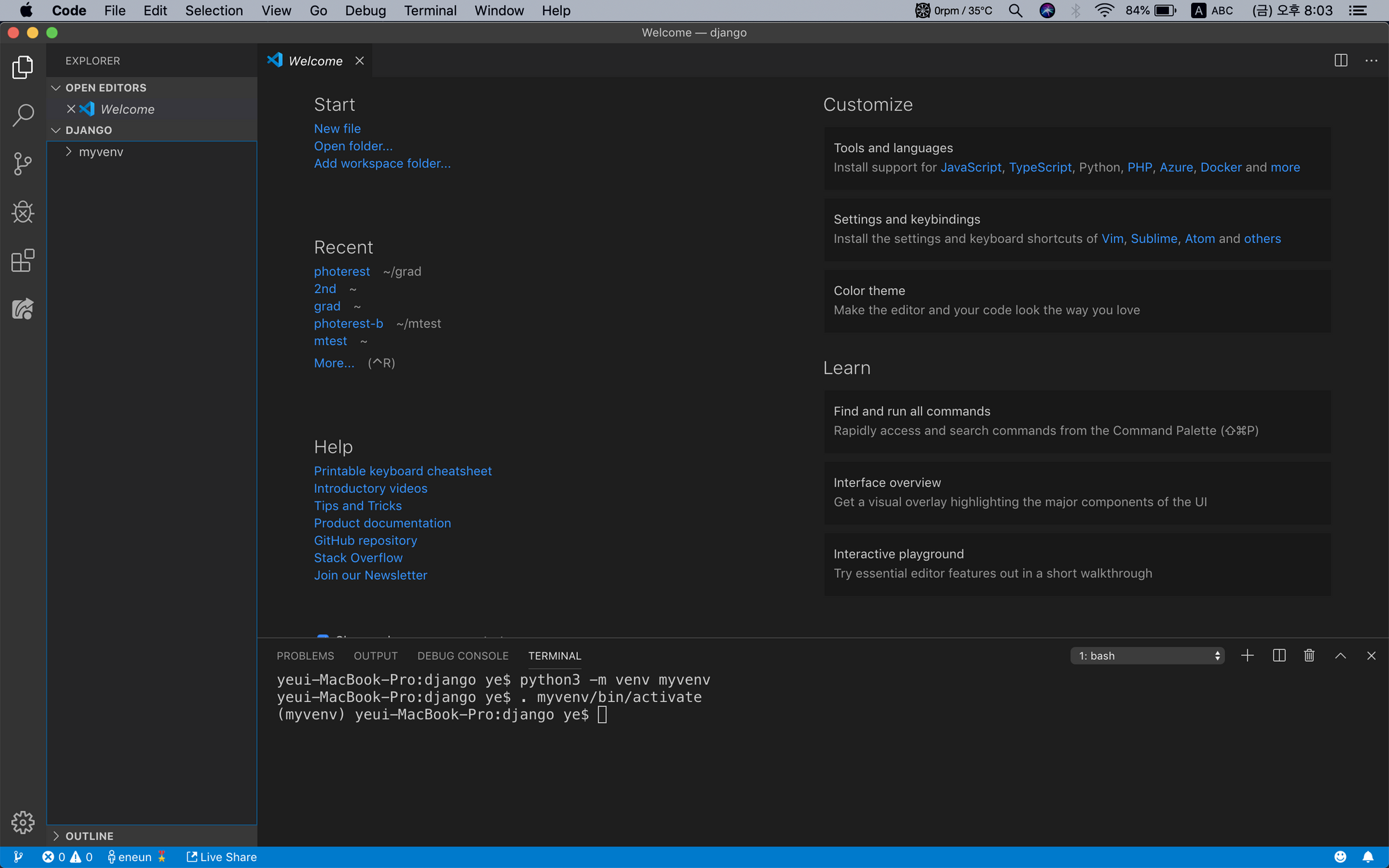Click the Manage gear icon
Screen dimensions: 1389x868
click(23, 822)
